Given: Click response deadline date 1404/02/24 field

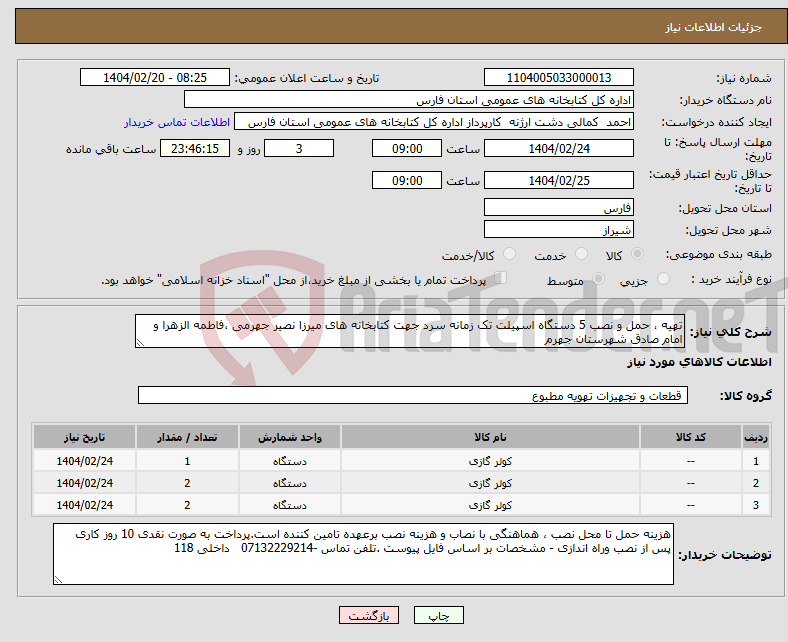Looking at the screenshot, I should [559, 148].
